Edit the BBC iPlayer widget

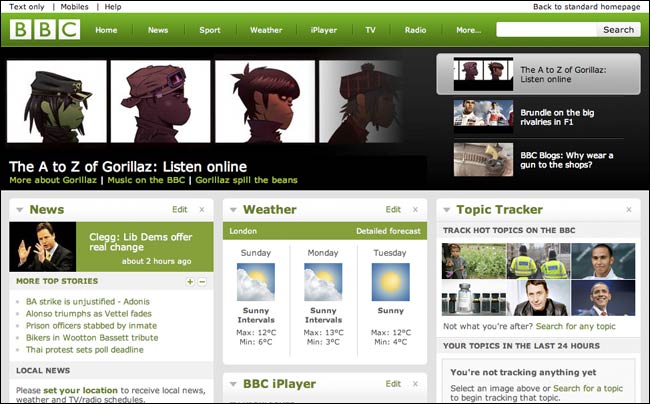(393, 384)
